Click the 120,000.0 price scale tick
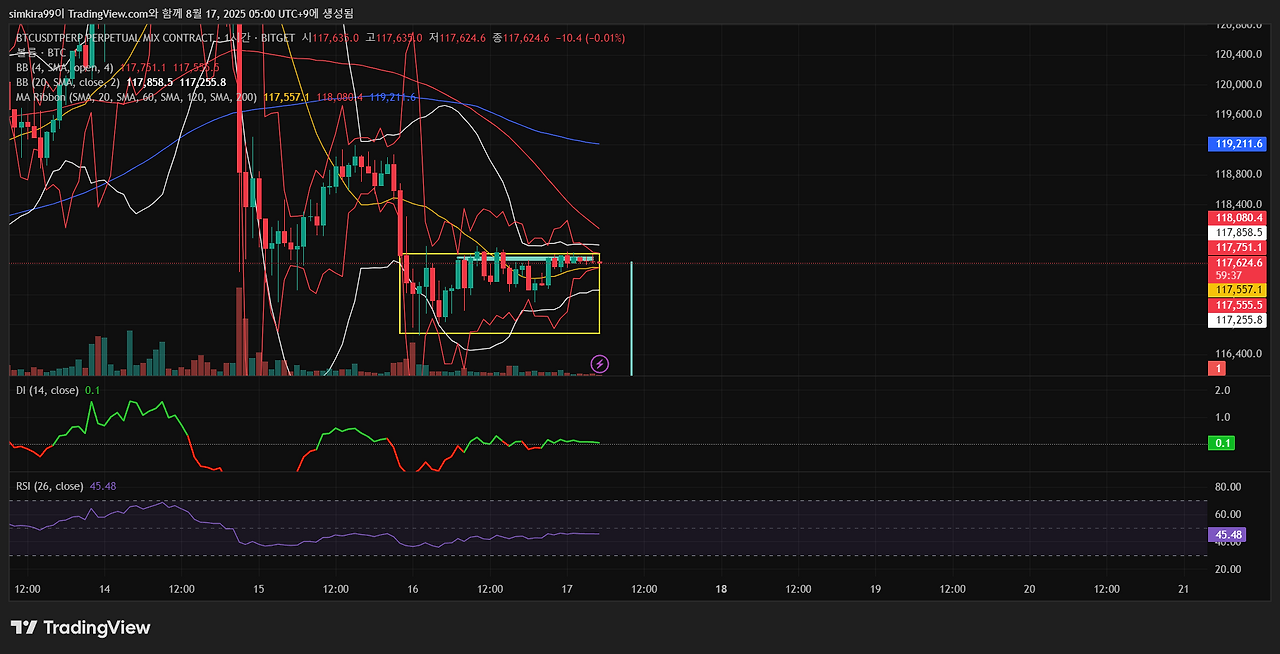Screen dimensions: 1280x654 [x=1239, y=84]
